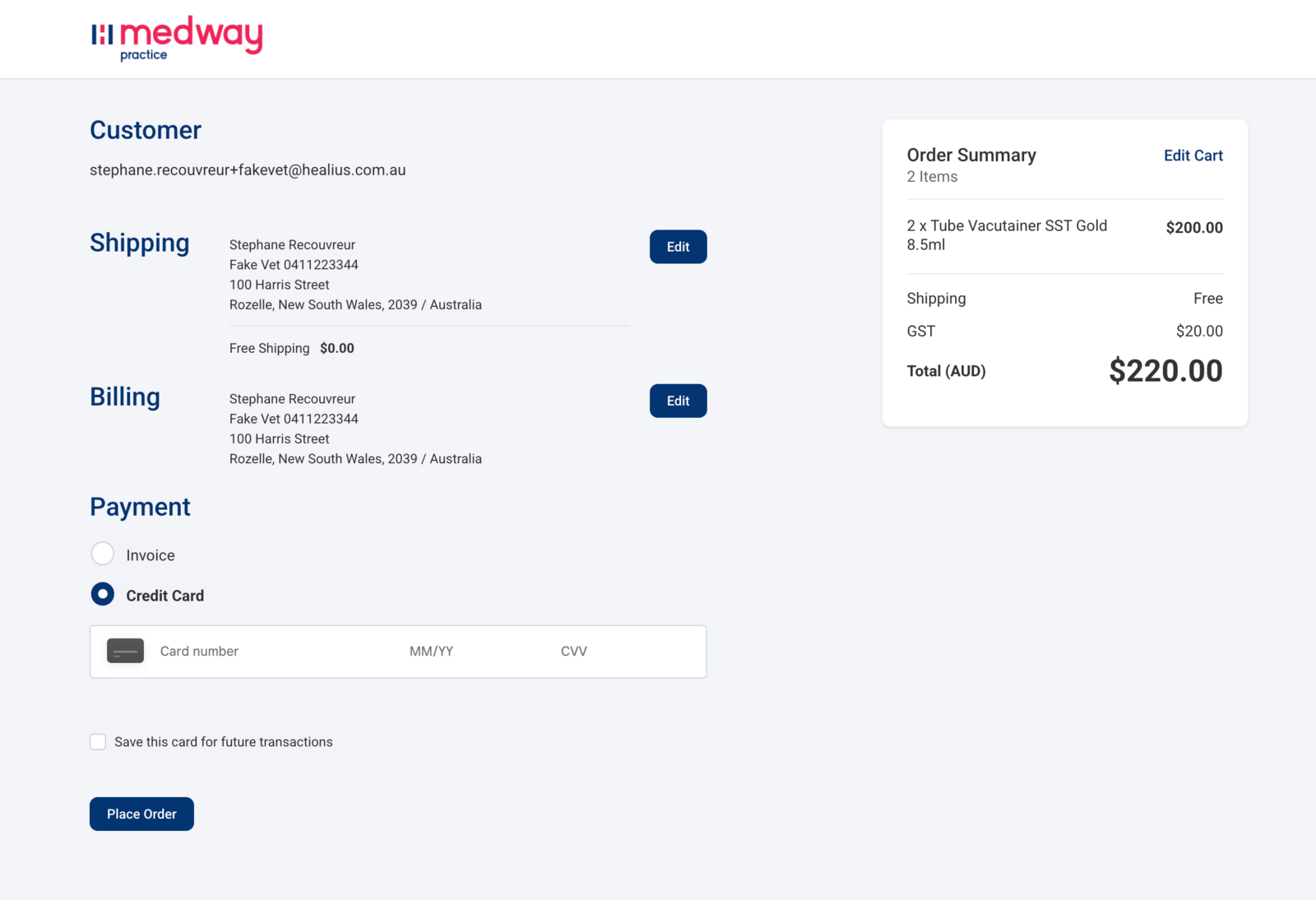Image resolution: width=1316 pixels, height=900 pixels.
Task: Select the Invoice payment option
Action: click(103, 554)
